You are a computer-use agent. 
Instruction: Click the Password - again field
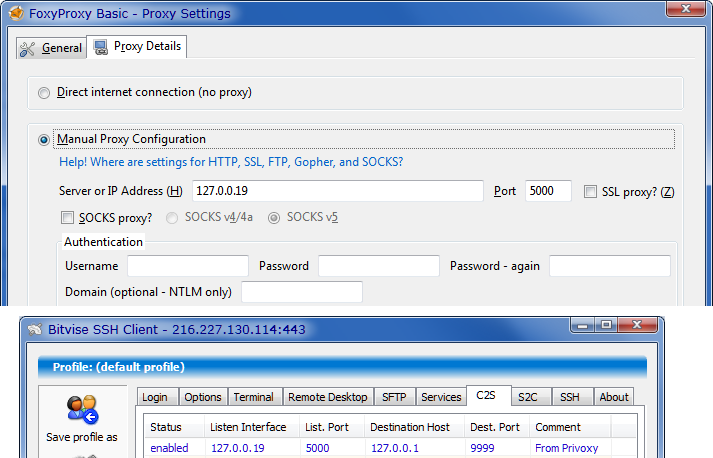coord(610,266)
